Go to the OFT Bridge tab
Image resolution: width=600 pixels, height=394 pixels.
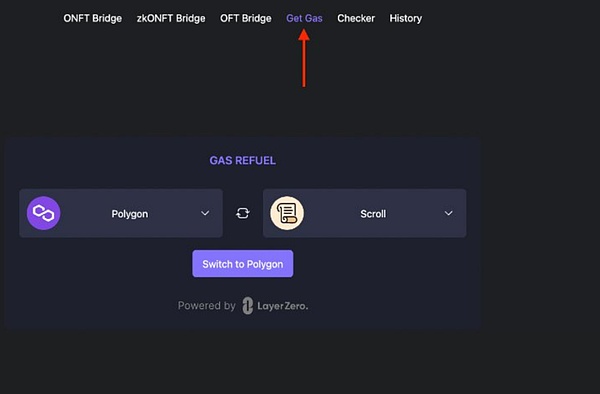pos(246,18)
